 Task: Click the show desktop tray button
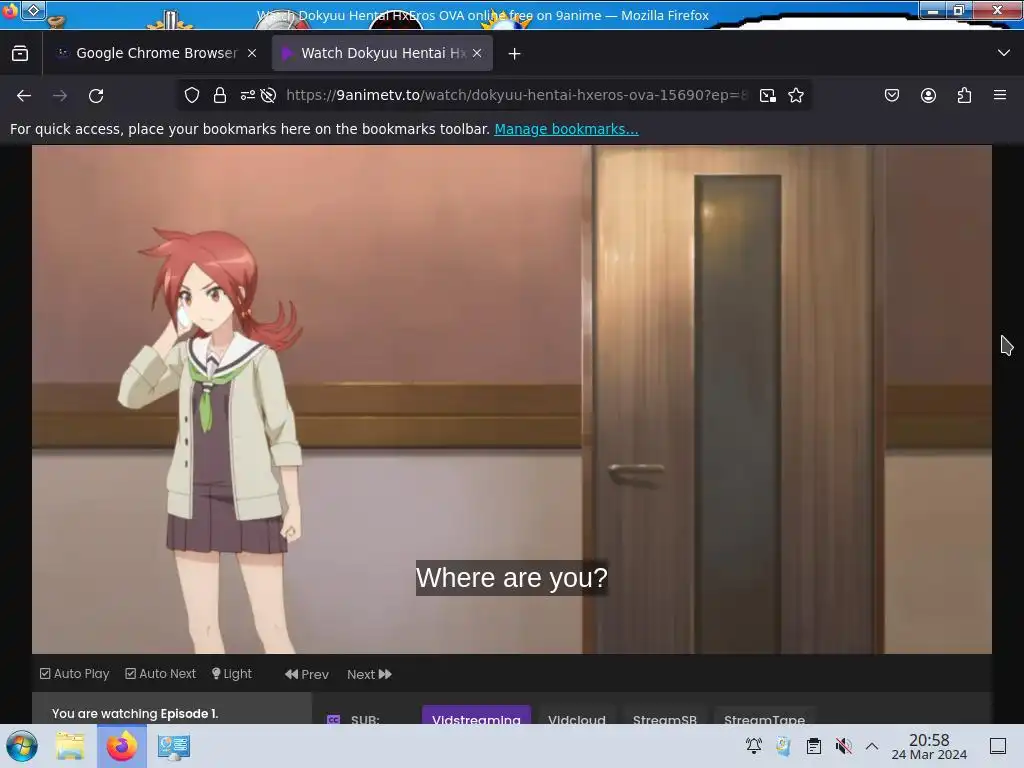point(998,745)
